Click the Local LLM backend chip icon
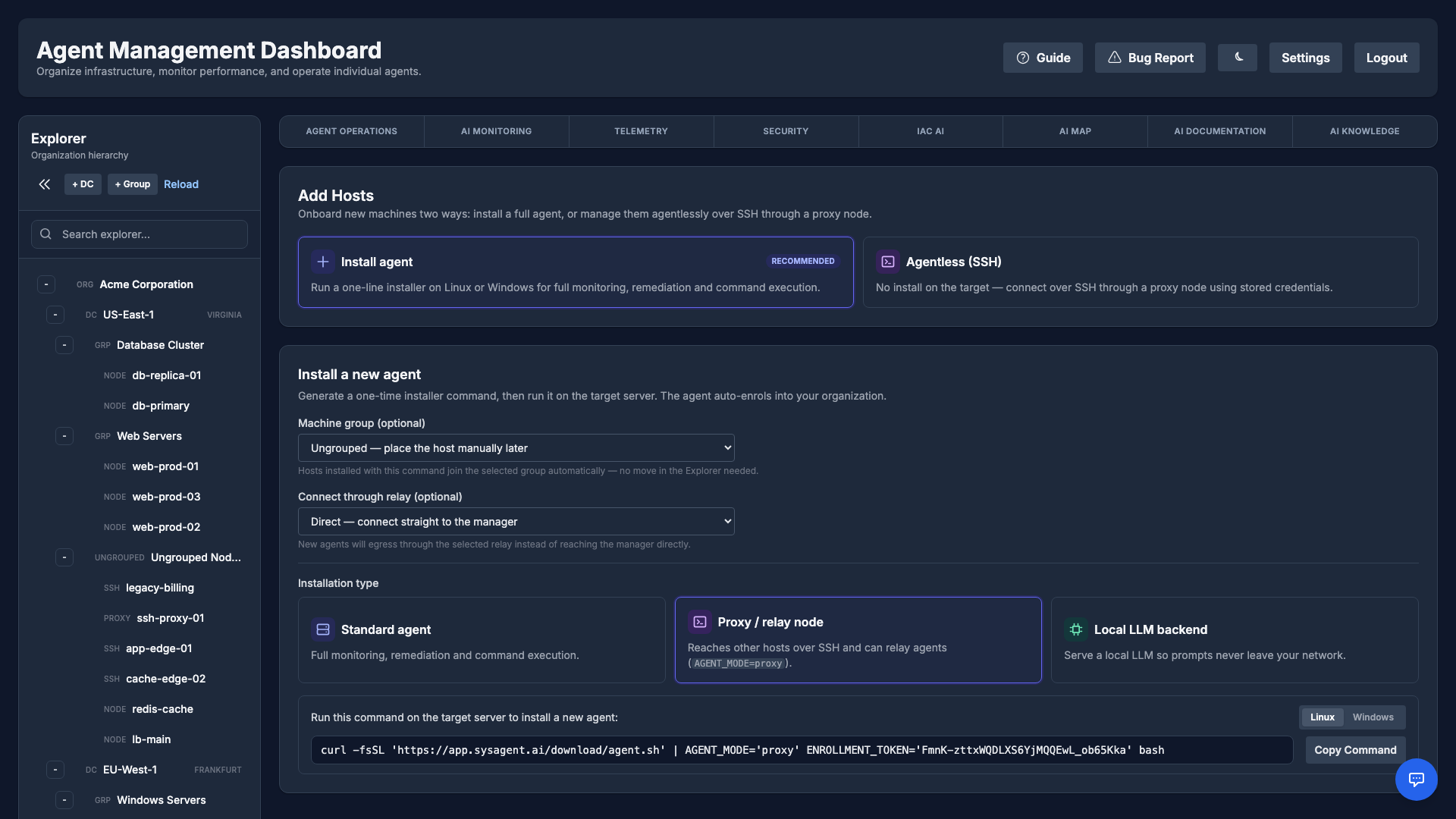 (1076, 629)
